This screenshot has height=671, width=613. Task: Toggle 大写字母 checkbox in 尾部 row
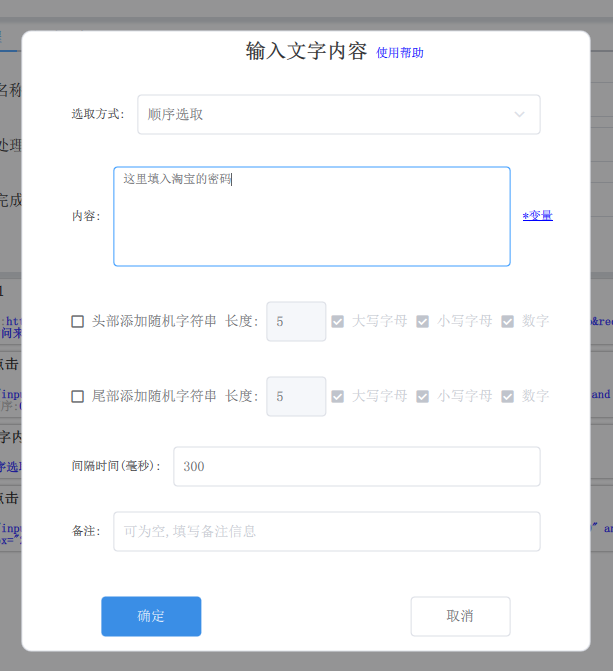point(337,396)
